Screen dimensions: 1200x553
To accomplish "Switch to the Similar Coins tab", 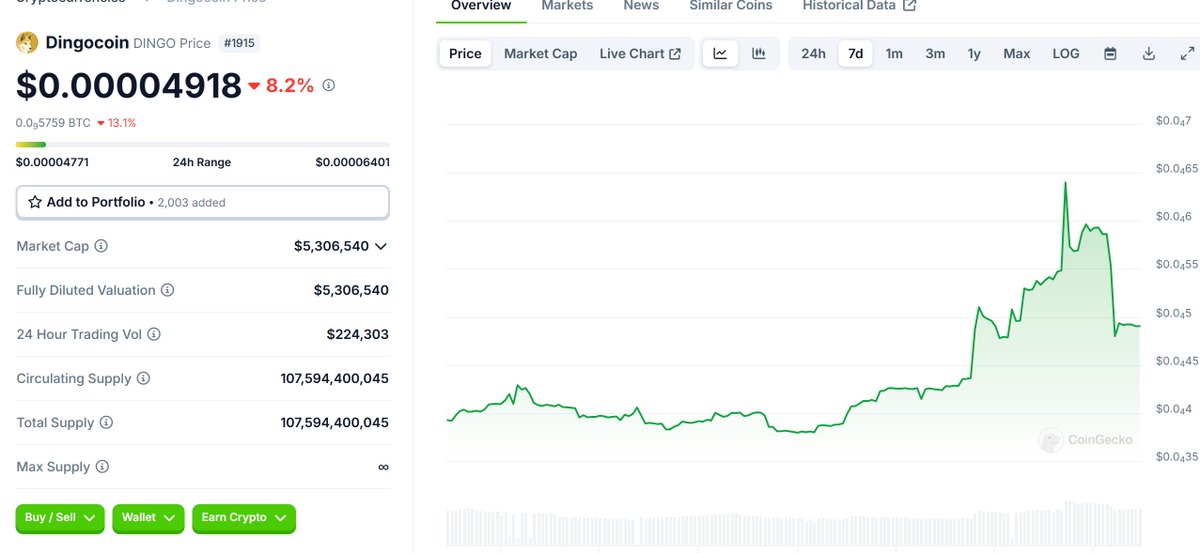I will click(731, 6).
